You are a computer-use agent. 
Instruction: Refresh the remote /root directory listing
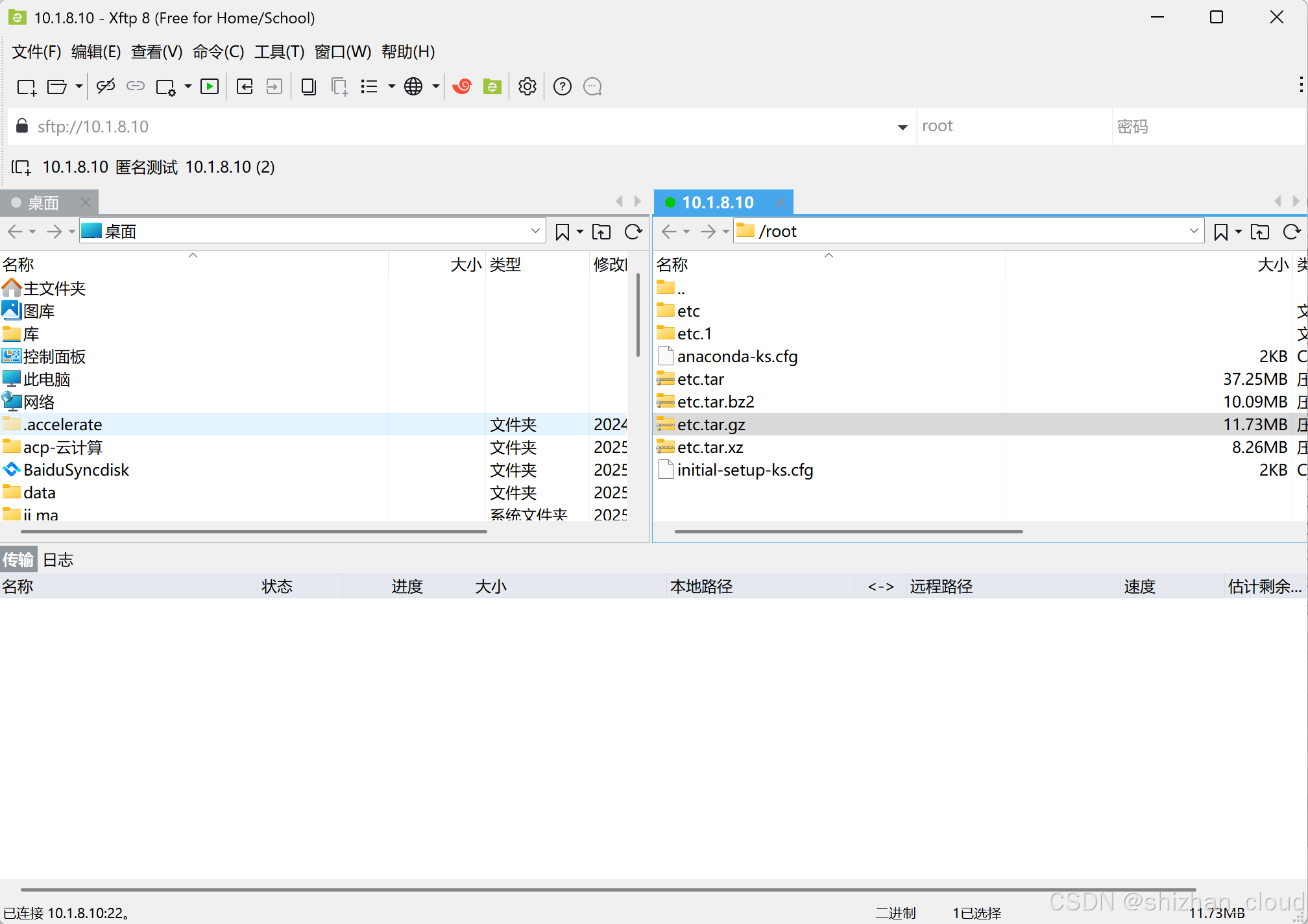pyautogui.click(x=1291, y=232)
